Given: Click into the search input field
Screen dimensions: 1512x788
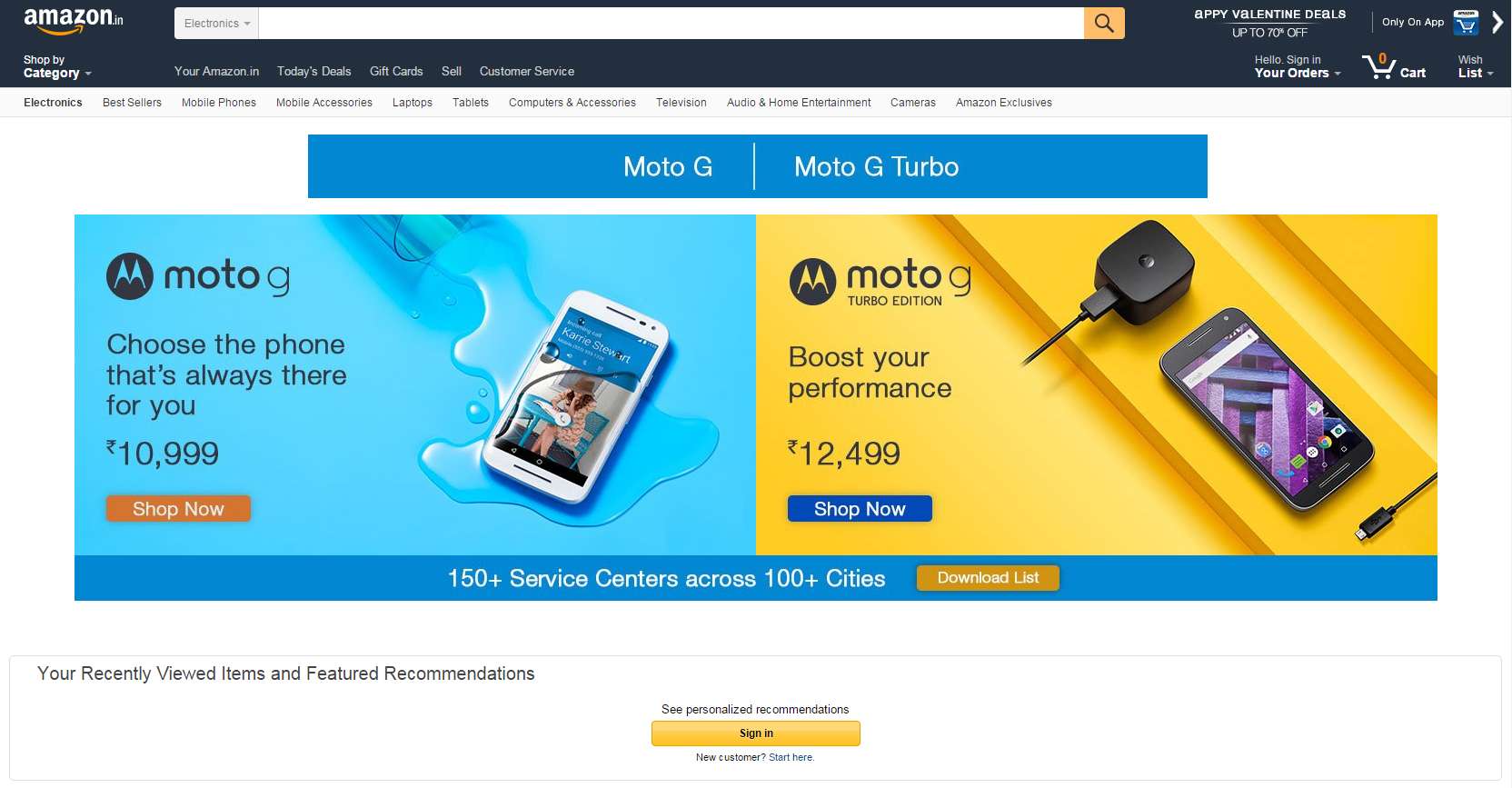Looking at the screenshot, I should (671, 24).
